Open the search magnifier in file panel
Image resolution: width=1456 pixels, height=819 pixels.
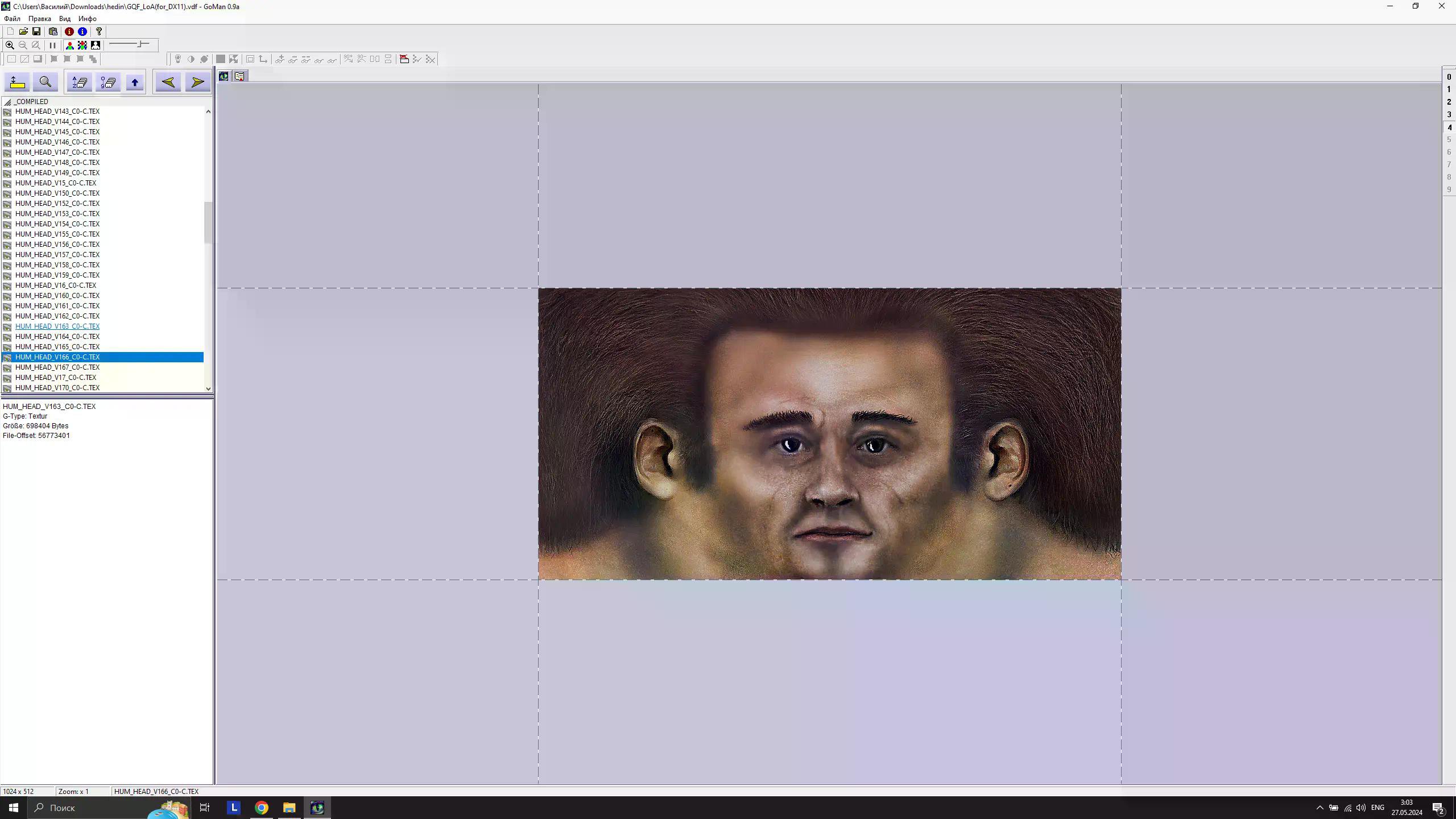[x=45, y=82]
